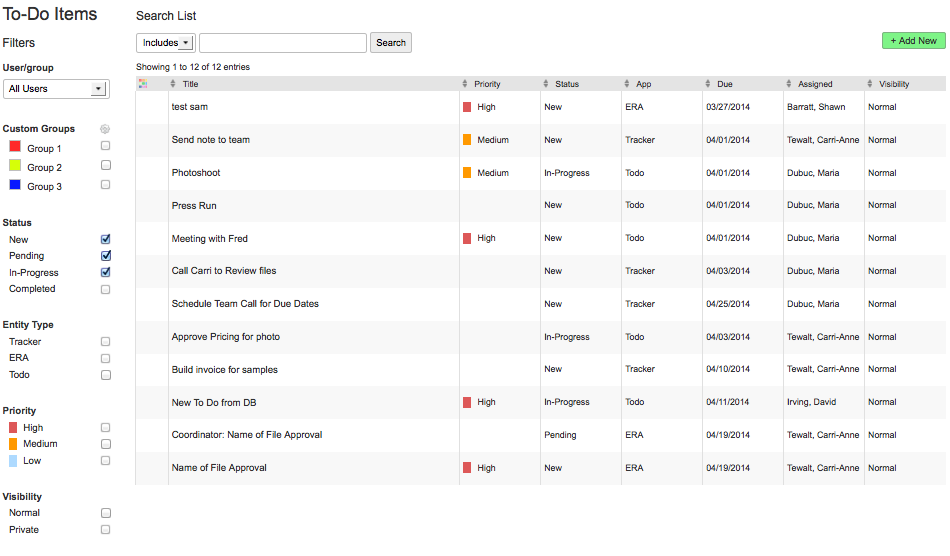Filter by High priority checkbox
Viewport: 950px width, 556px height.
point(105,428)
